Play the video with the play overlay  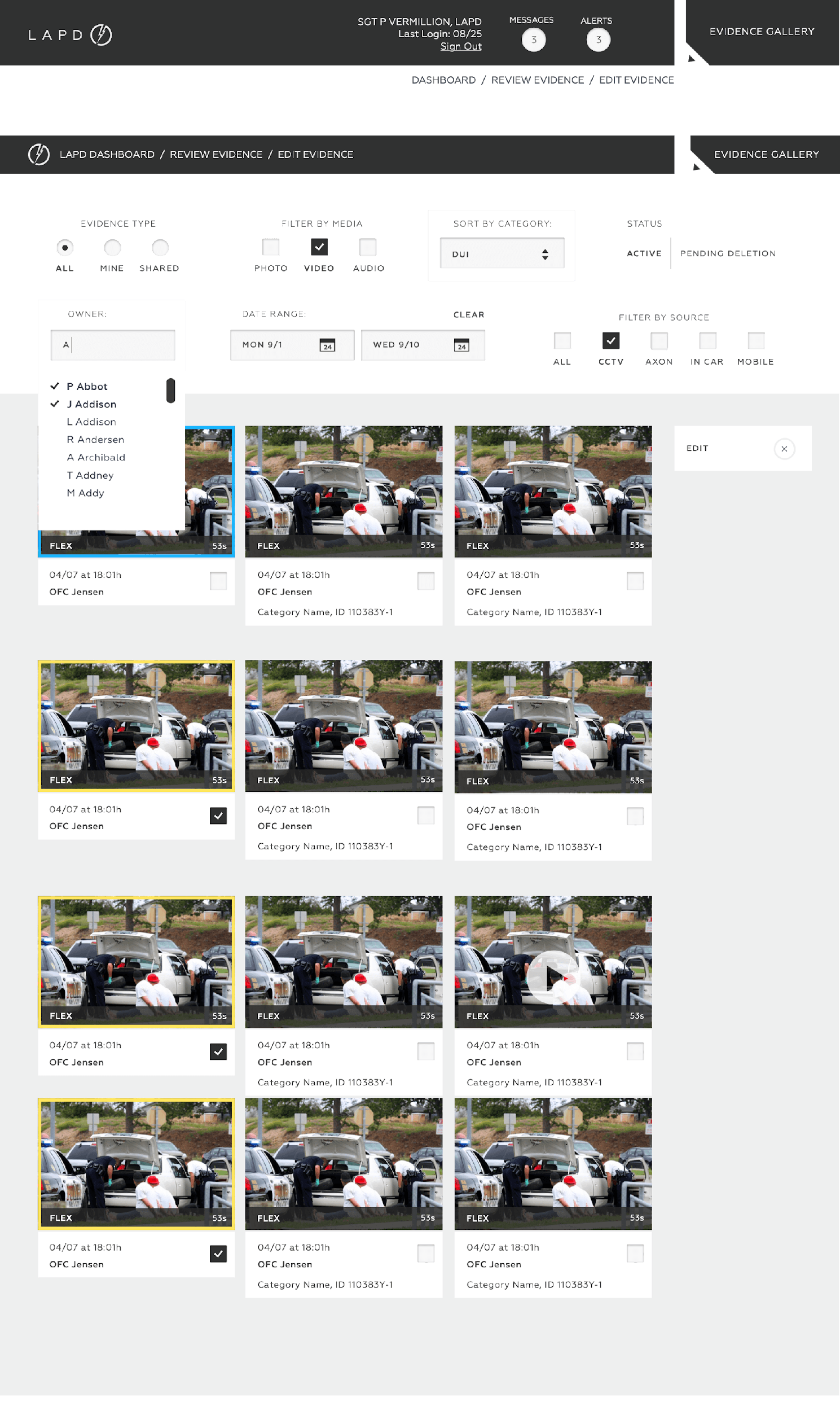click(552, 977)
